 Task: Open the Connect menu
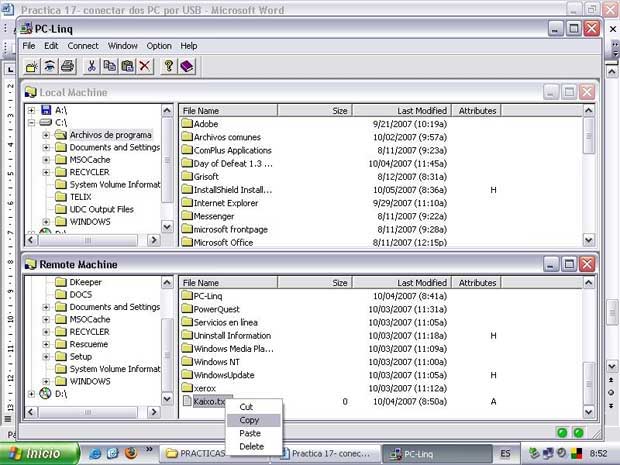pyautogui.click(x=83, y=46)
